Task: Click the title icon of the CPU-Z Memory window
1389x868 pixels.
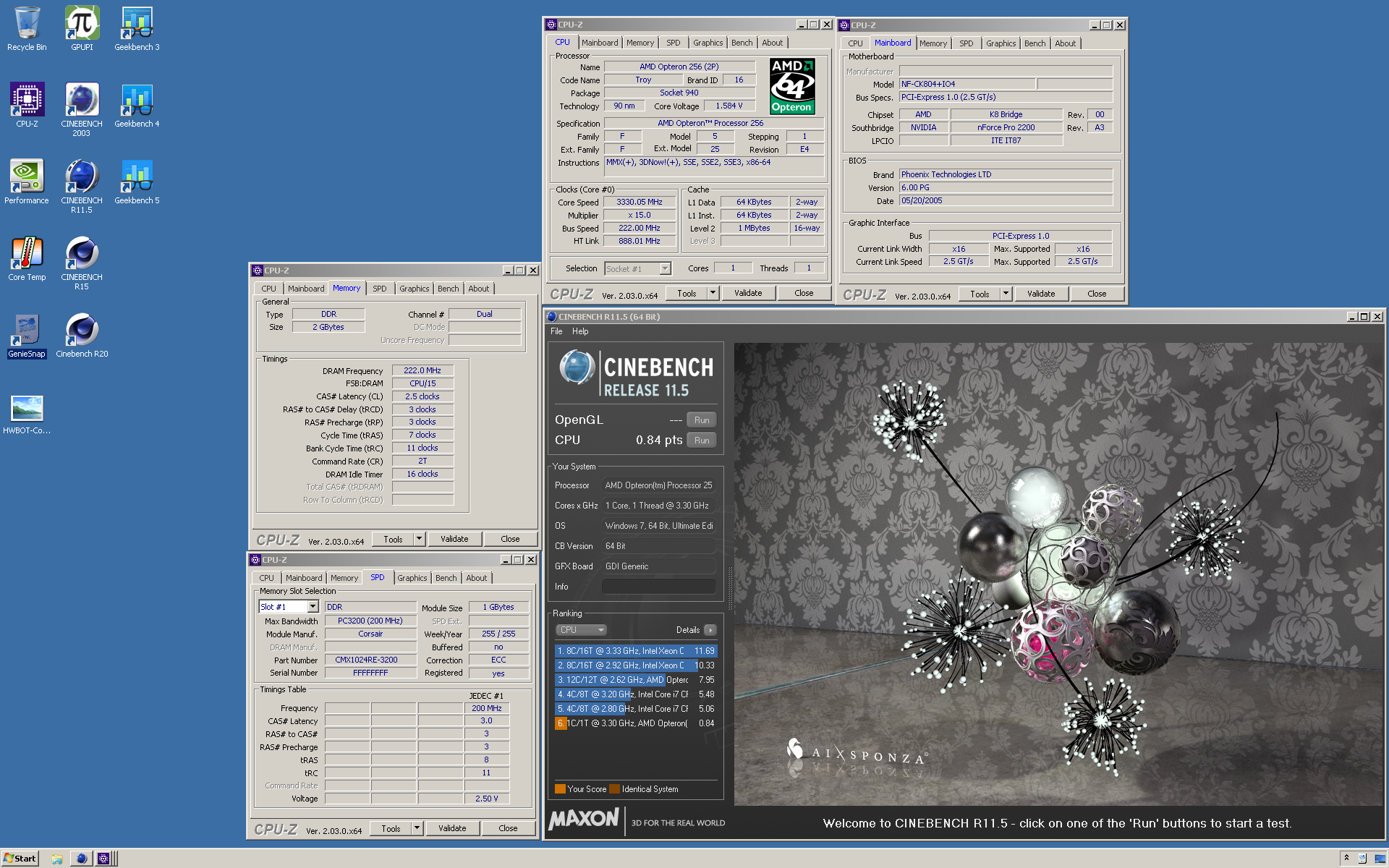Action: coord(257,271)
